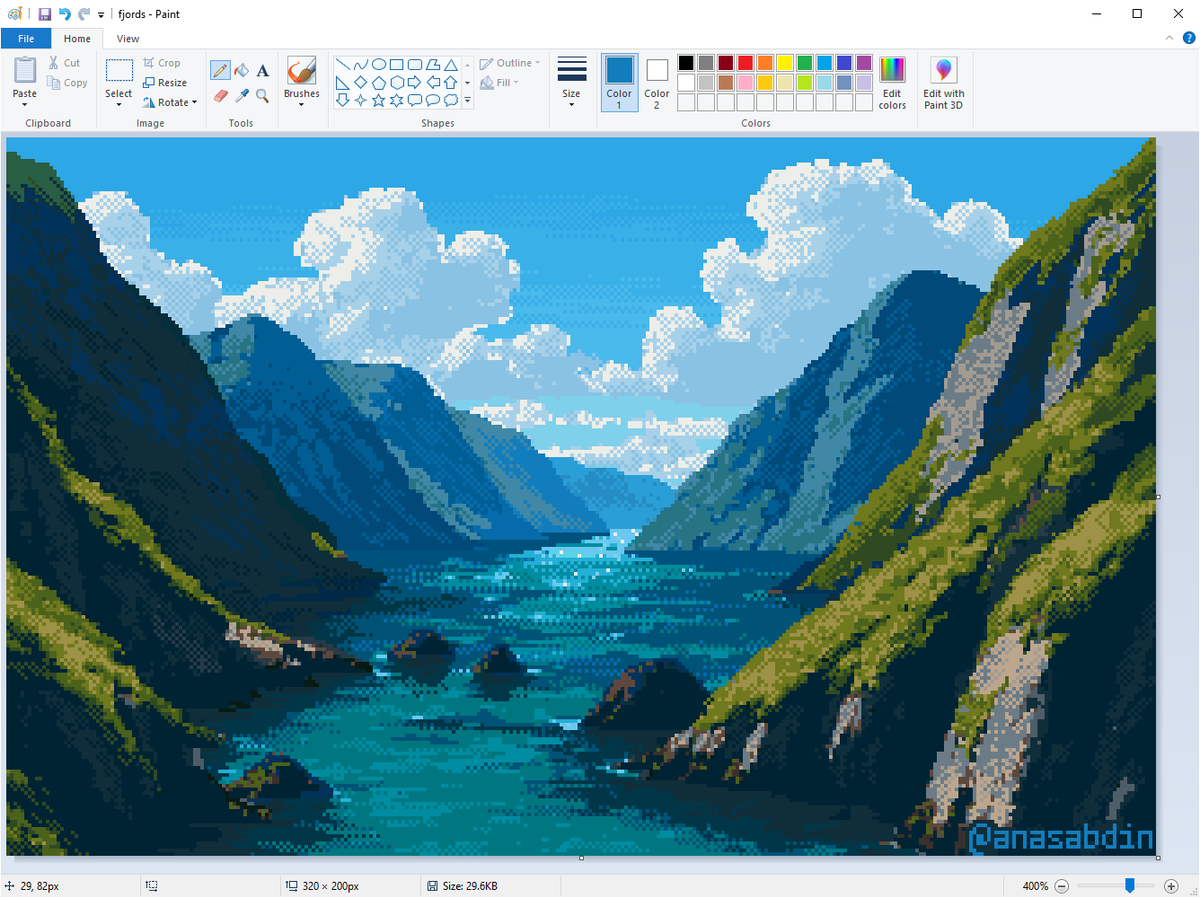Choose the Triangle shape
The height and width of the screenshot is (898, 1200).
pos(450,65)
